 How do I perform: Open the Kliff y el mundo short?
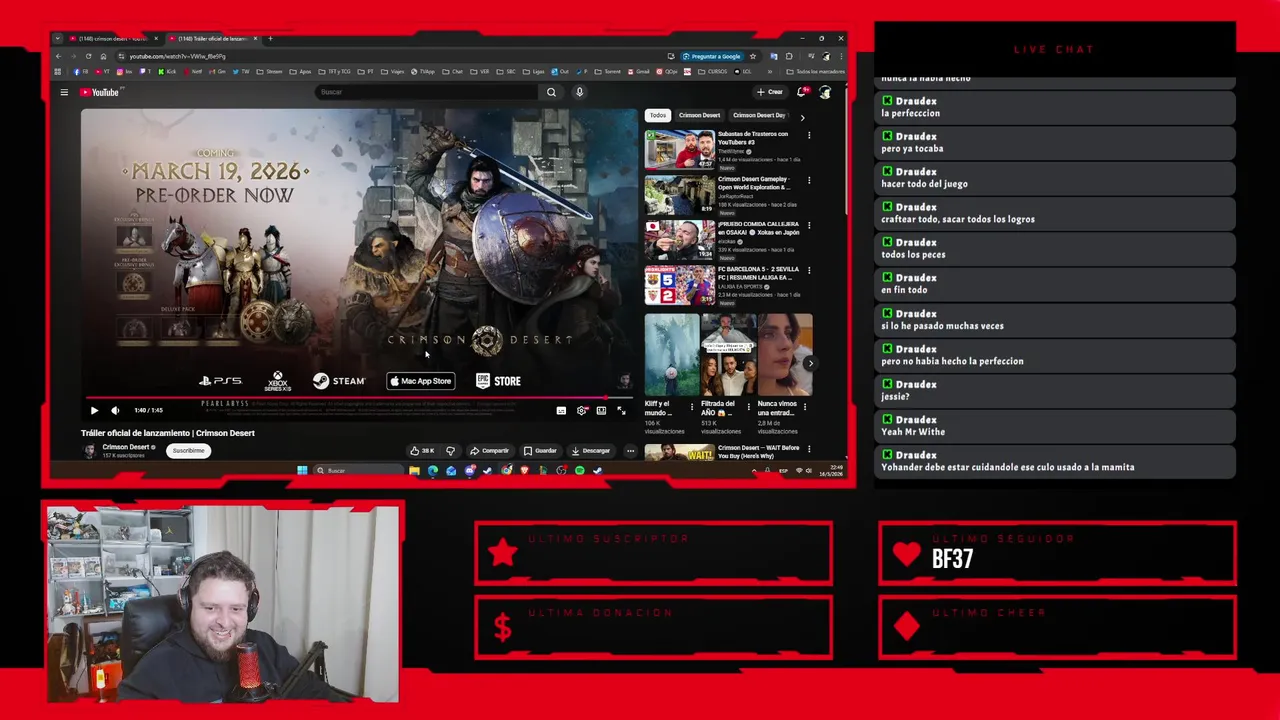672,355
